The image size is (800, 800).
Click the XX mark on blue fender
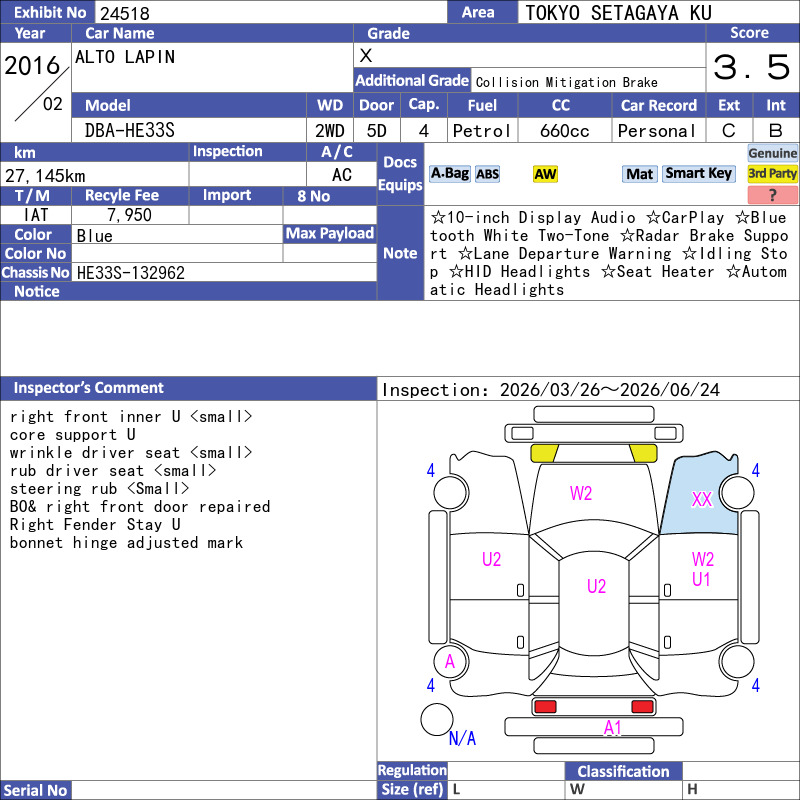(702, 499)
